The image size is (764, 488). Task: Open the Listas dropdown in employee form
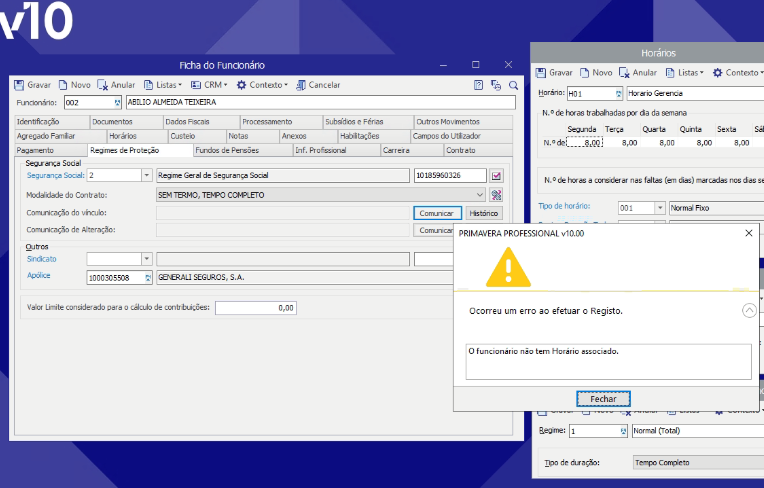point(162,85)
